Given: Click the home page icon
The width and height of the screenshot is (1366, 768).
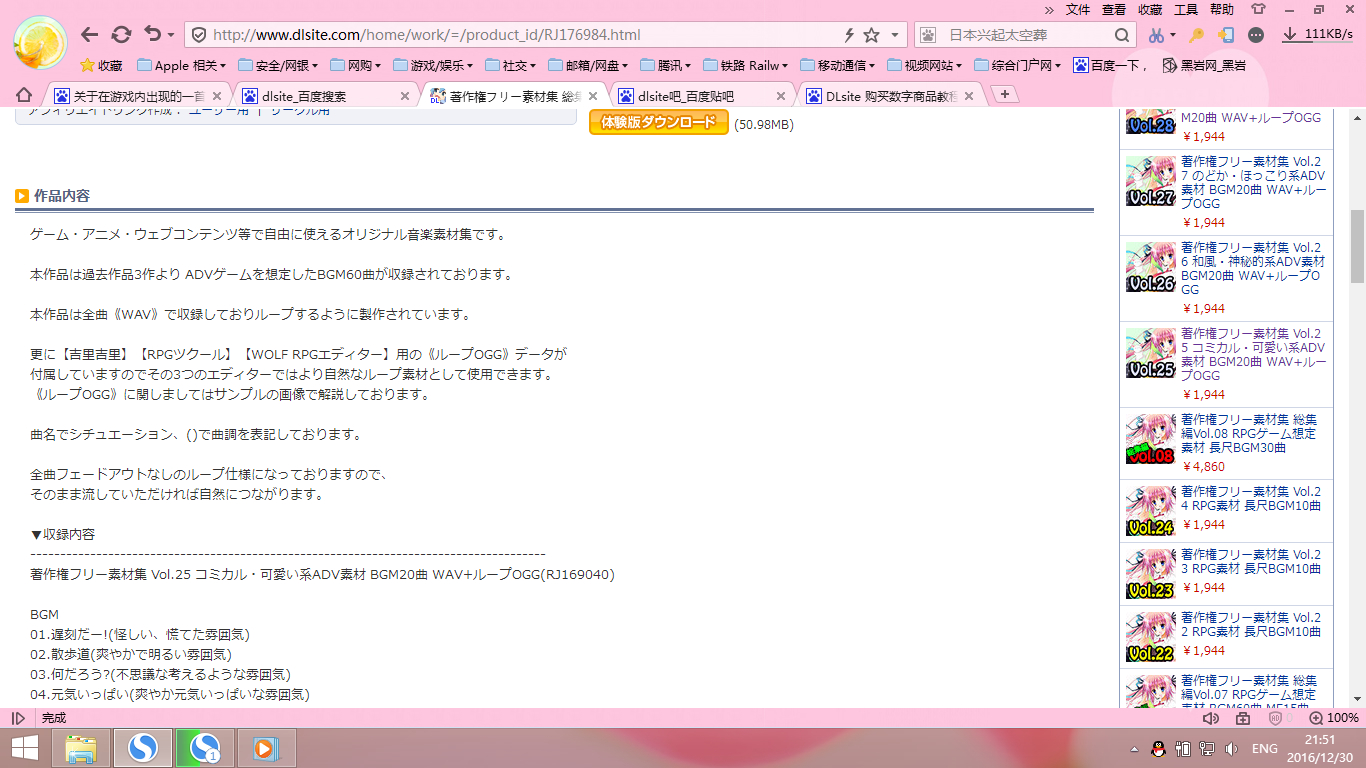Looking at the screenshot, I should click(24, 95).
